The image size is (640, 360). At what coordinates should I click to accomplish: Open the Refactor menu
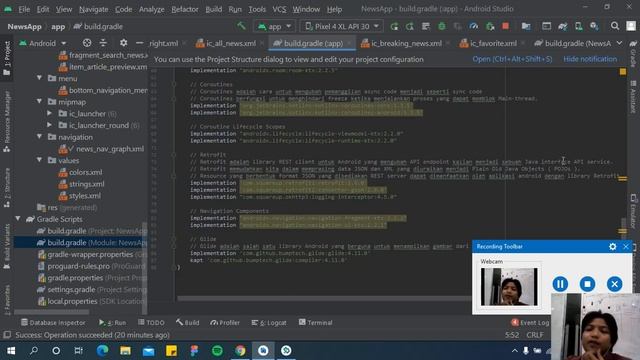pyautogui.click(x=184, y=9)
